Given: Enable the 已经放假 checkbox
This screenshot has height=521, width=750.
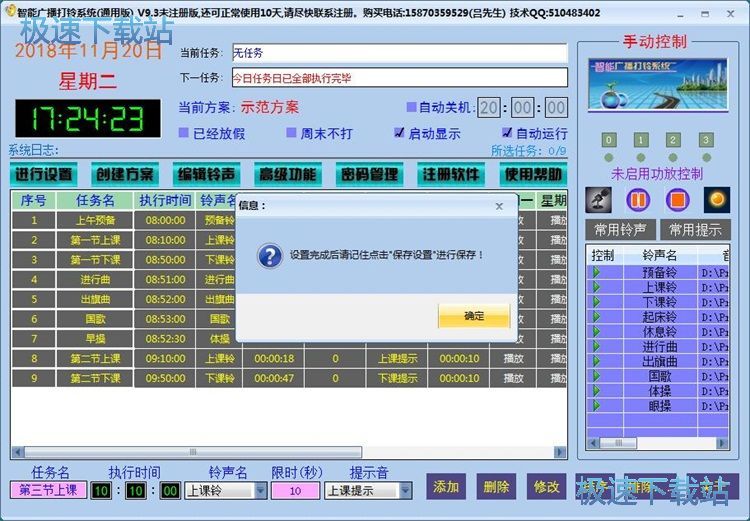Looking at the screenshot, I should tap(184, 133).
